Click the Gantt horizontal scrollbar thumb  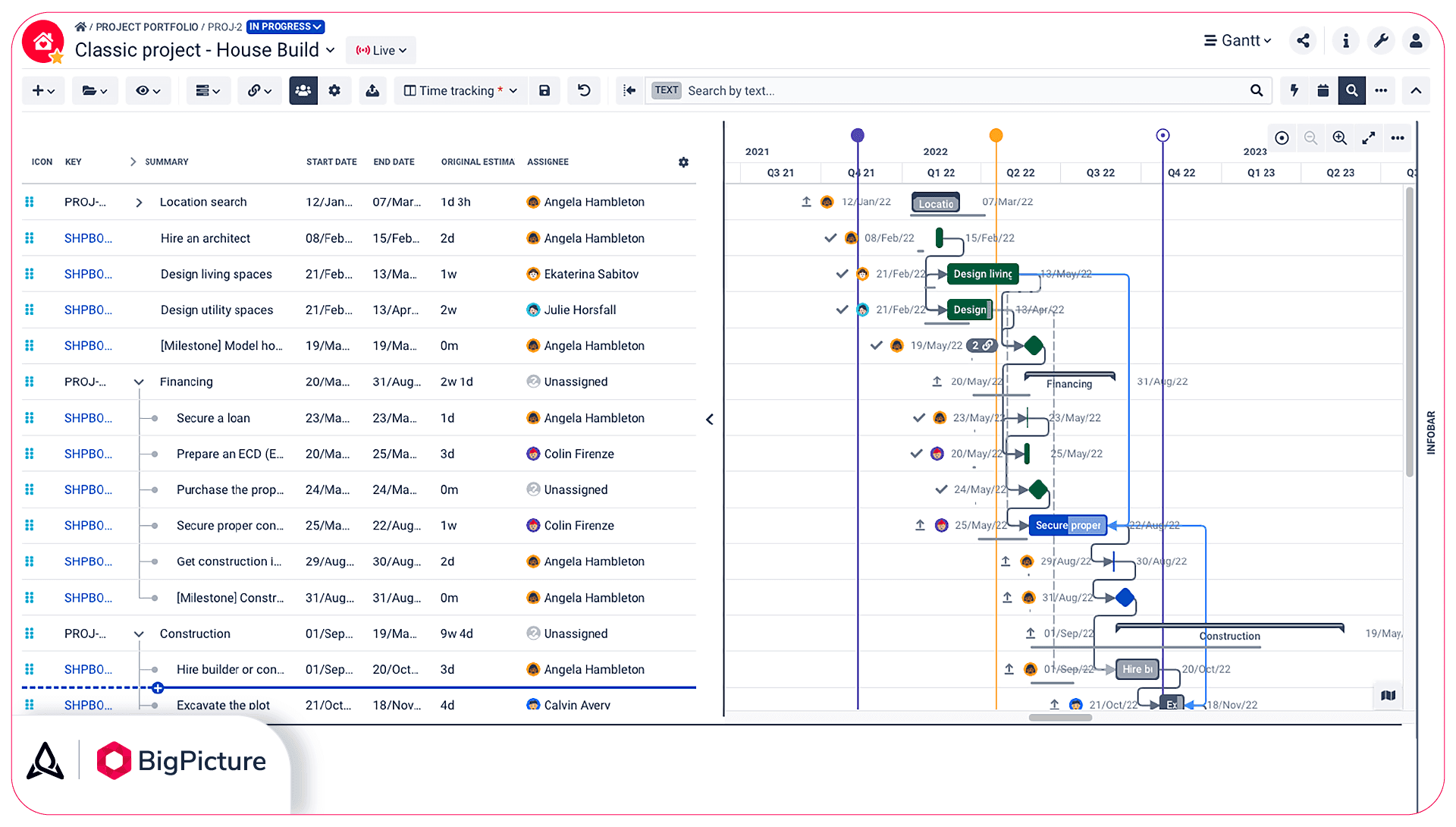coord(1060,718)
